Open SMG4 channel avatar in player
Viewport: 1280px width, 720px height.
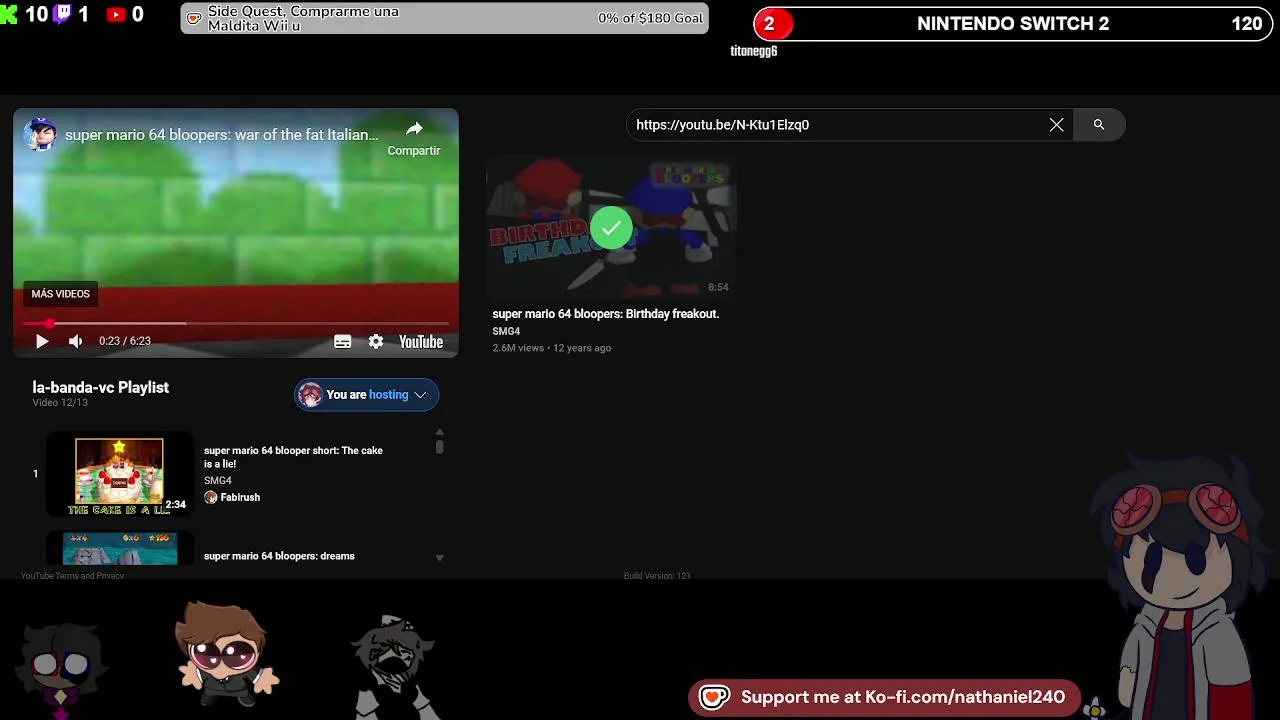click(41, 134)
